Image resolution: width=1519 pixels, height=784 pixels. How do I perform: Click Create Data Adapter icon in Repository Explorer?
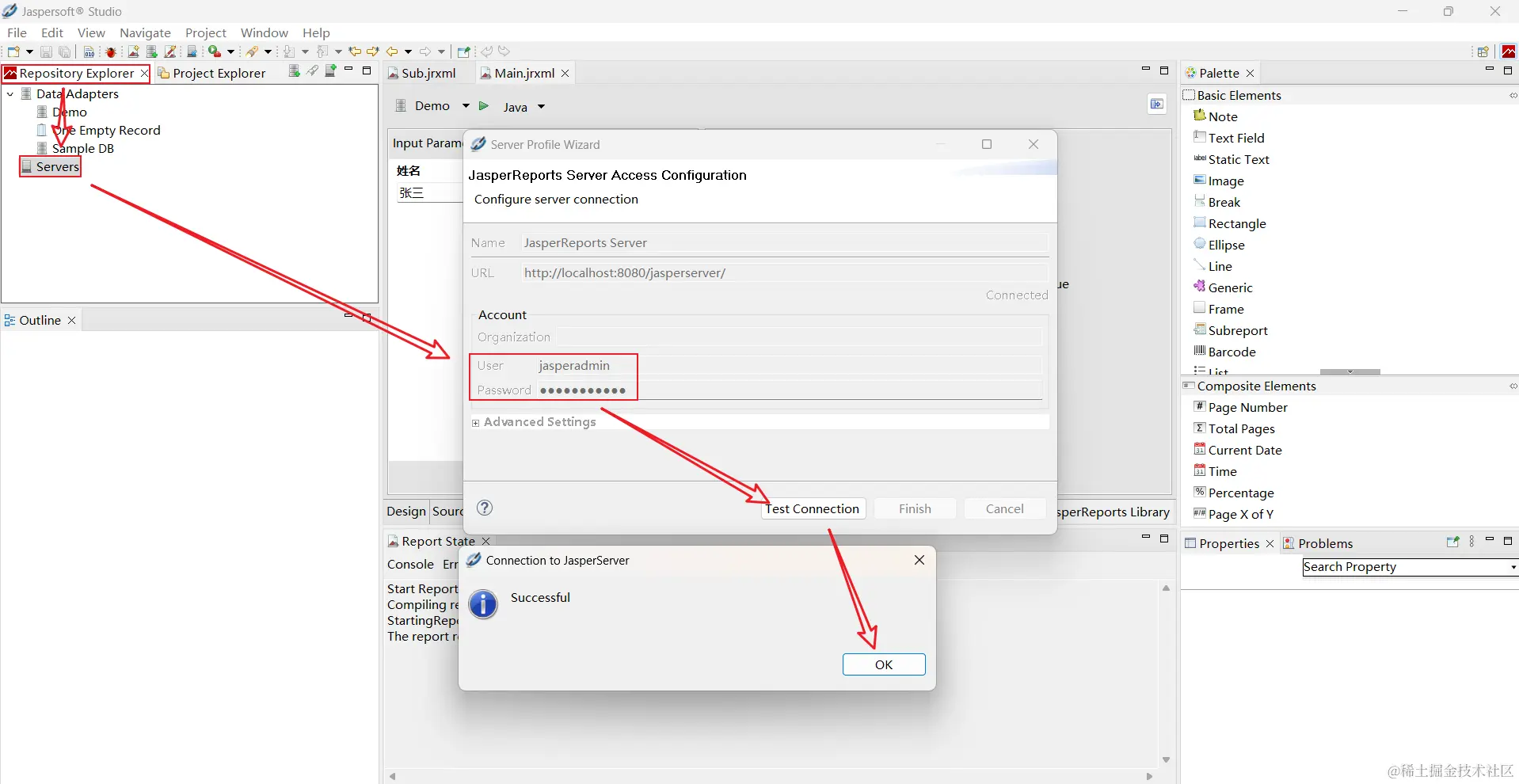294,71
